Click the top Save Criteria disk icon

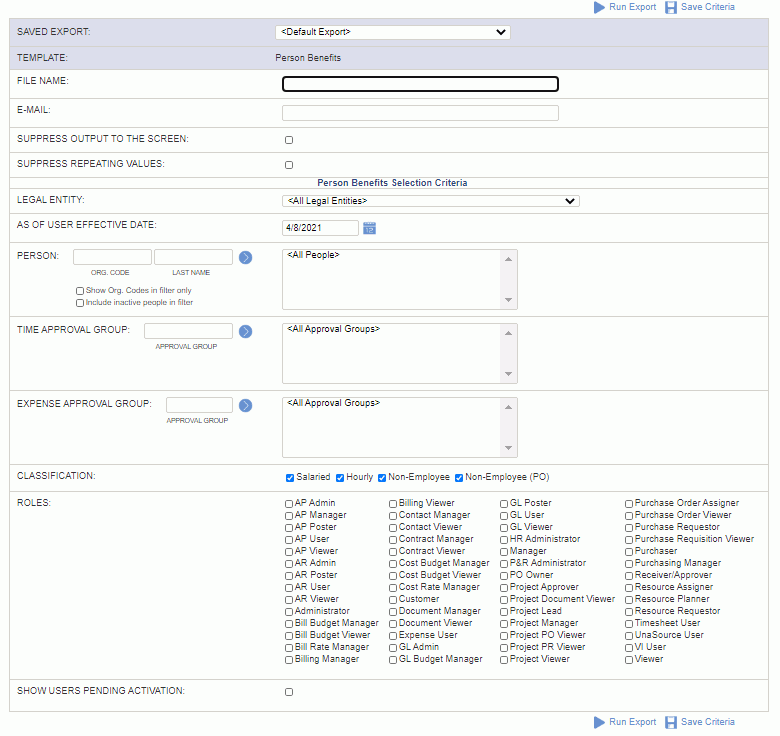pyautogui.click(x=671, y=7)
